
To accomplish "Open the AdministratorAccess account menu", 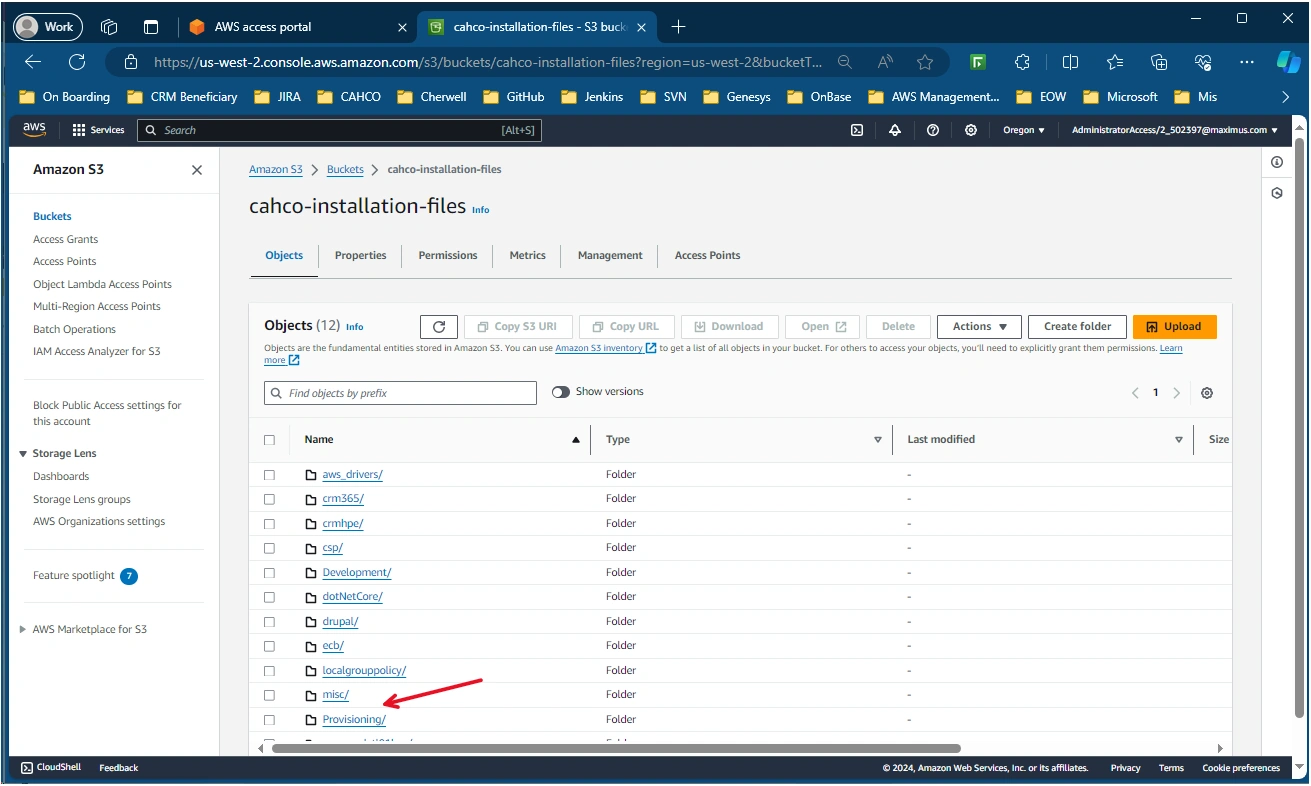I will [1175, 130].
